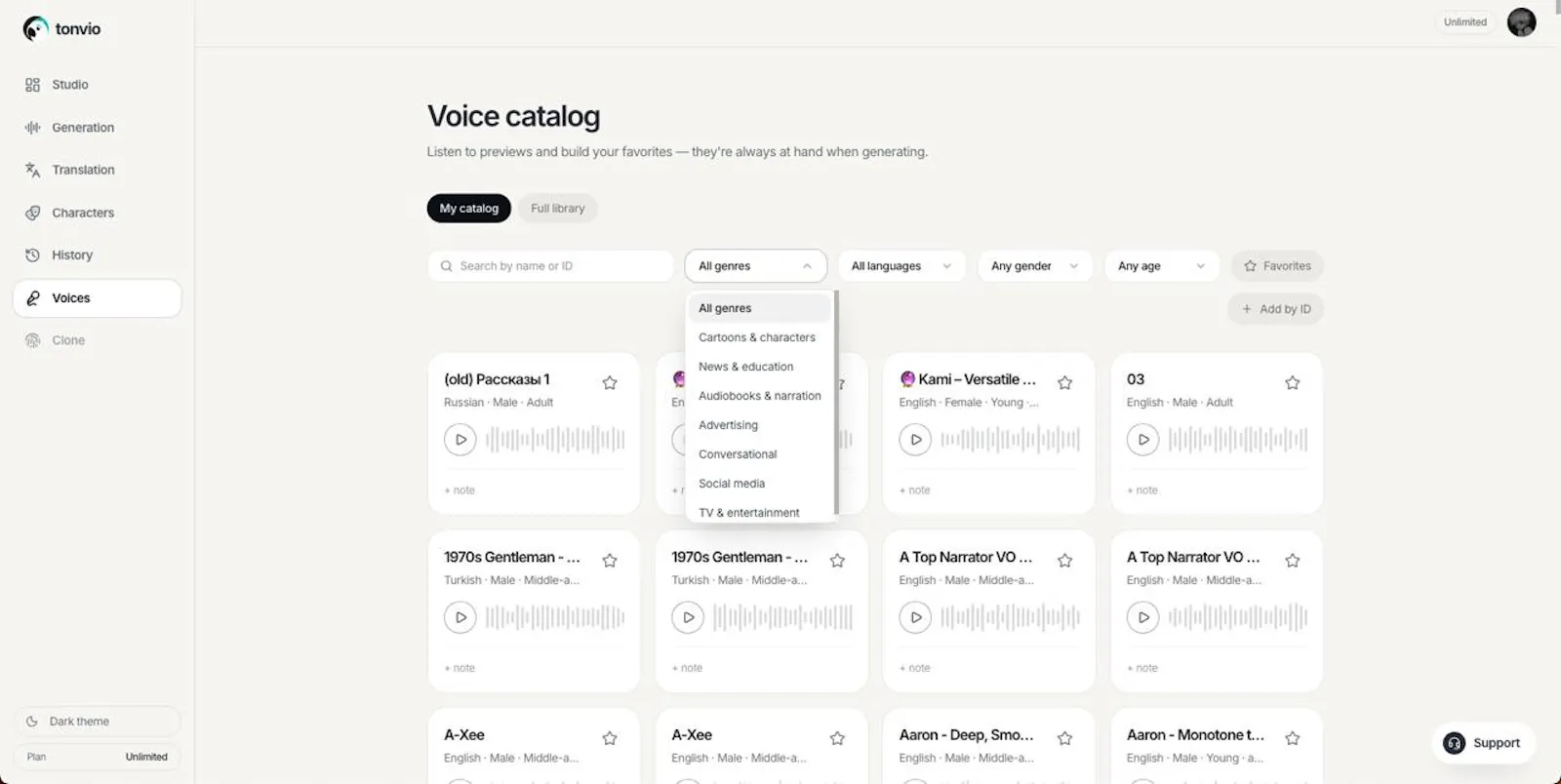Play the second A Top Narrator VO preview
Viewport: 1561px width, 784px height.
1143,617
